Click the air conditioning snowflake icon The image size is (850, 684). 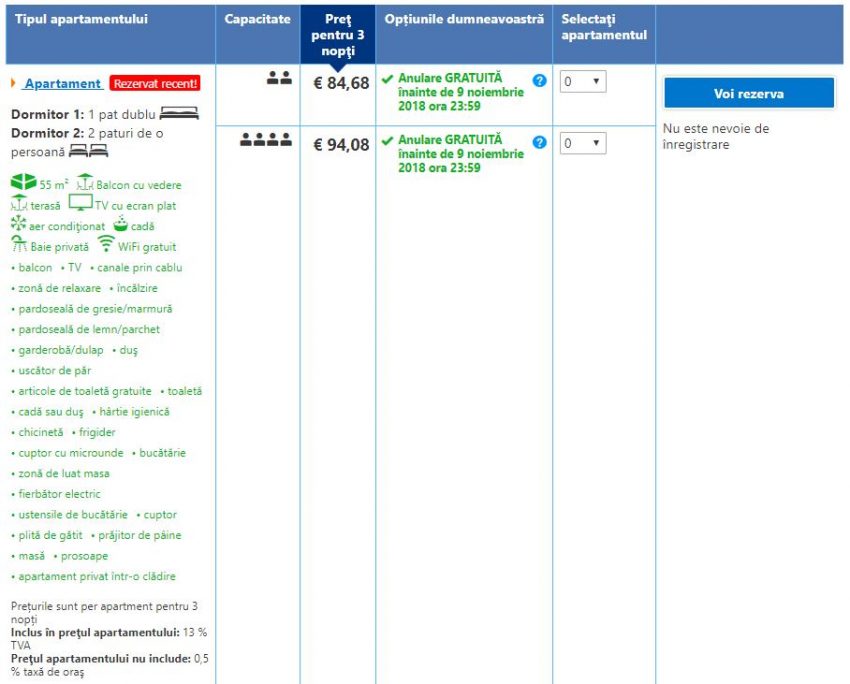click(19, 225)
